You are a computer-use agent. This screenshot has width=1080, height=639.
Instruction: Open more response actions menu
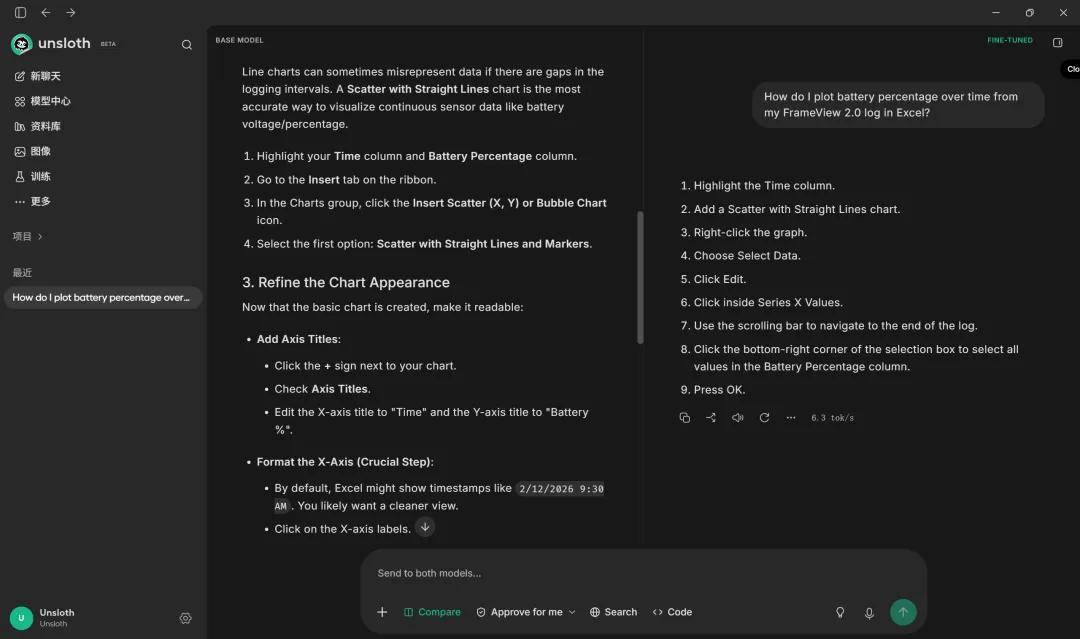[x=791, y=418]
